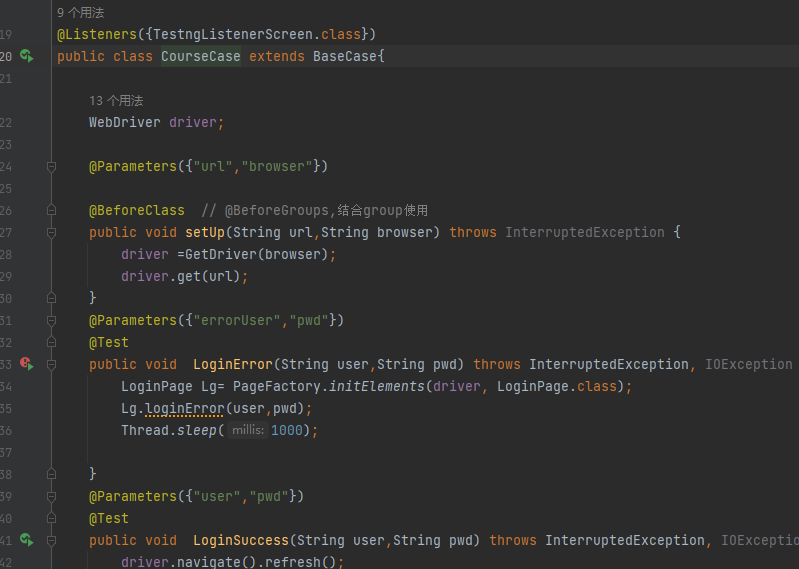Screen dimensions: 799x569
Task: Click the LoginError method name
Action: 233,364
